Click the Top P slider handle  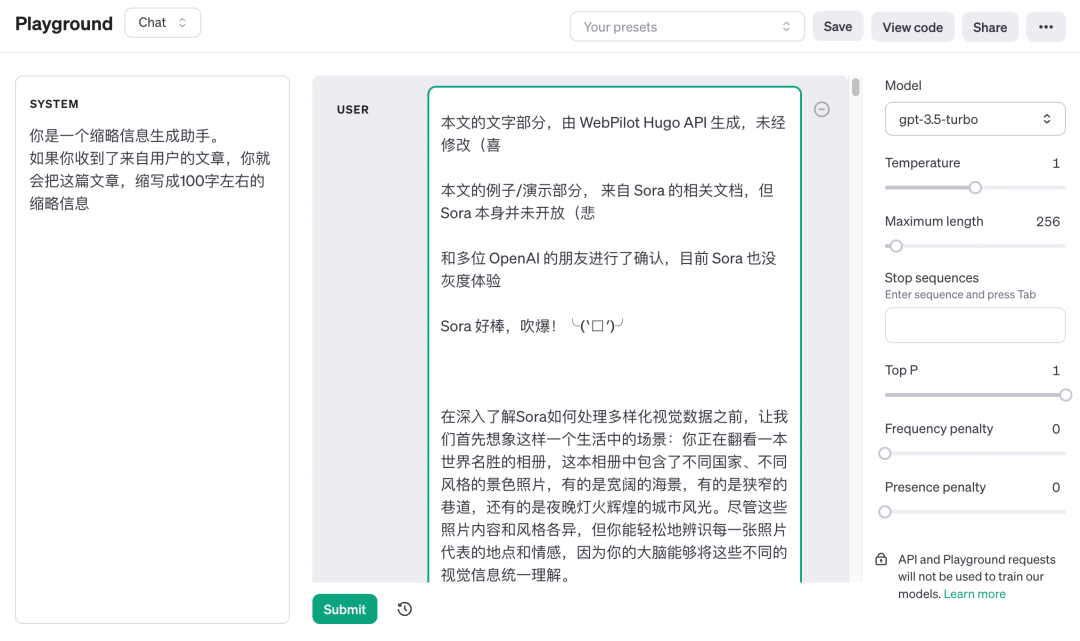1066,395
